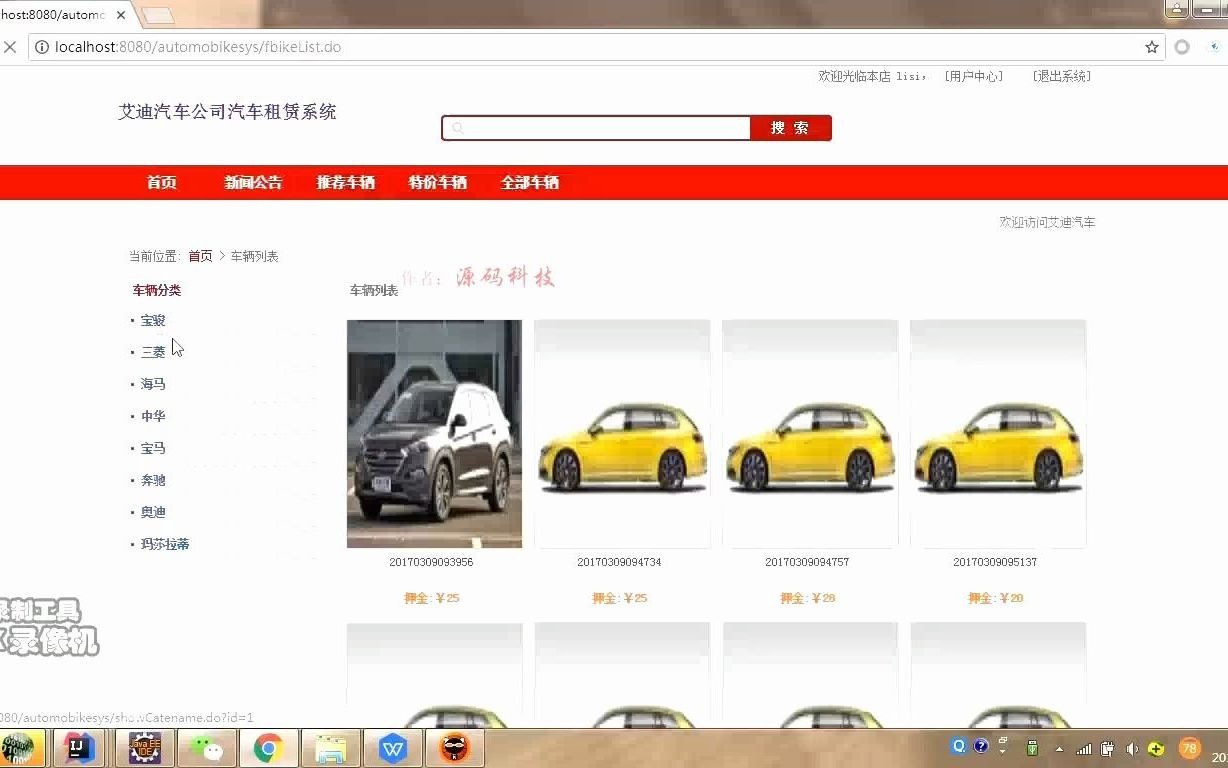This screenshot has height=768, width=1228.
Task: Click the orange 78 optimization tray icon
Action: coord(1191,747)
